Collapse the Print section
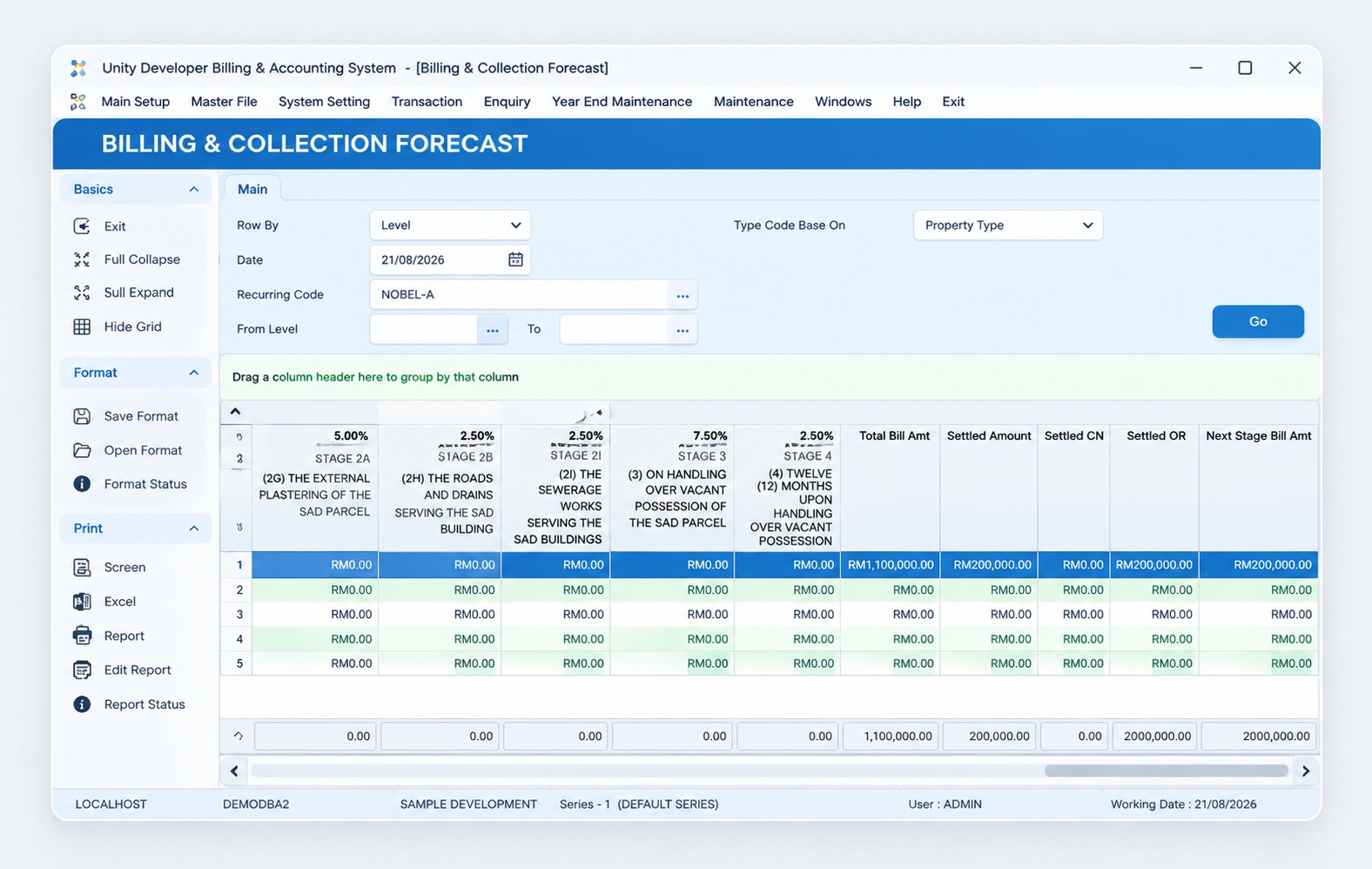The image size is (1372, 869). 193,529
